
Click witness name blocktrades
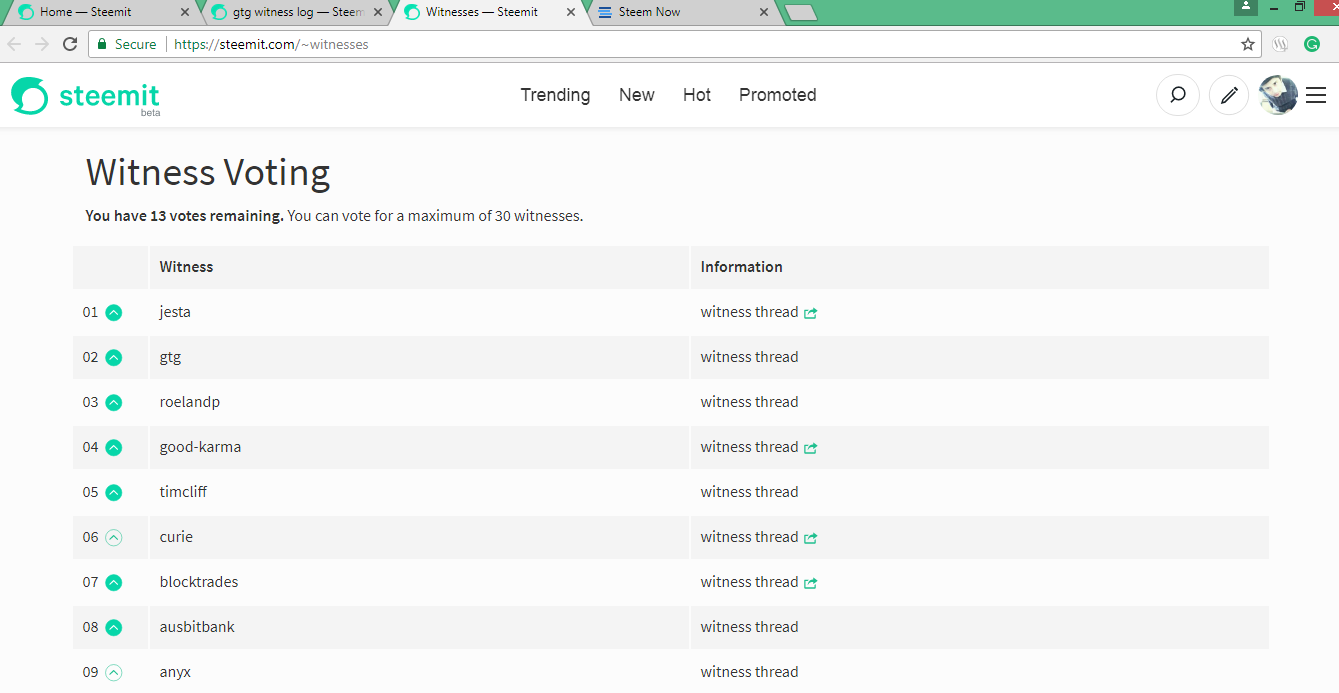click(x=199, y=582)
